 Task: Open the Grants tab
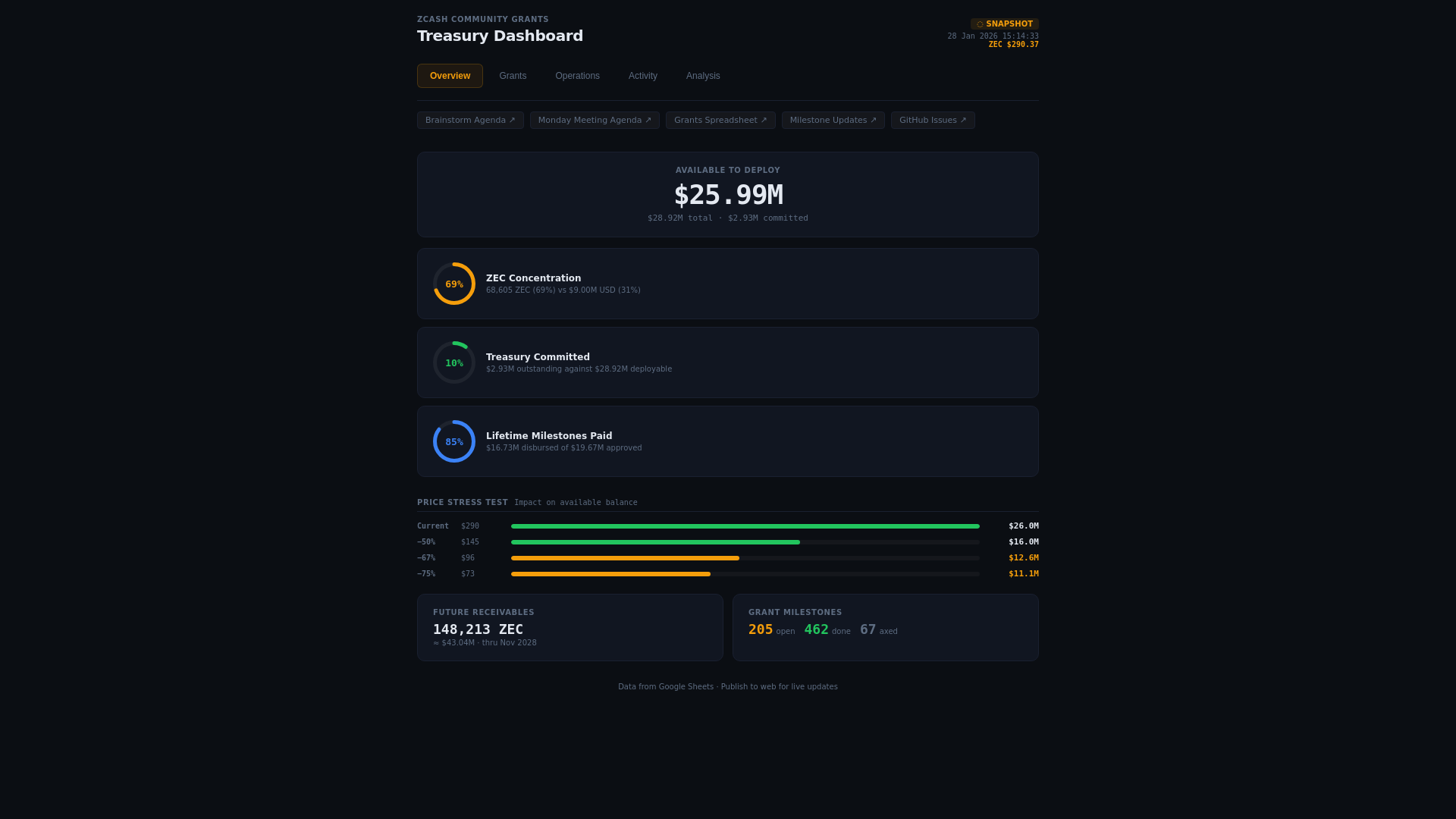[x=513, y=76]
